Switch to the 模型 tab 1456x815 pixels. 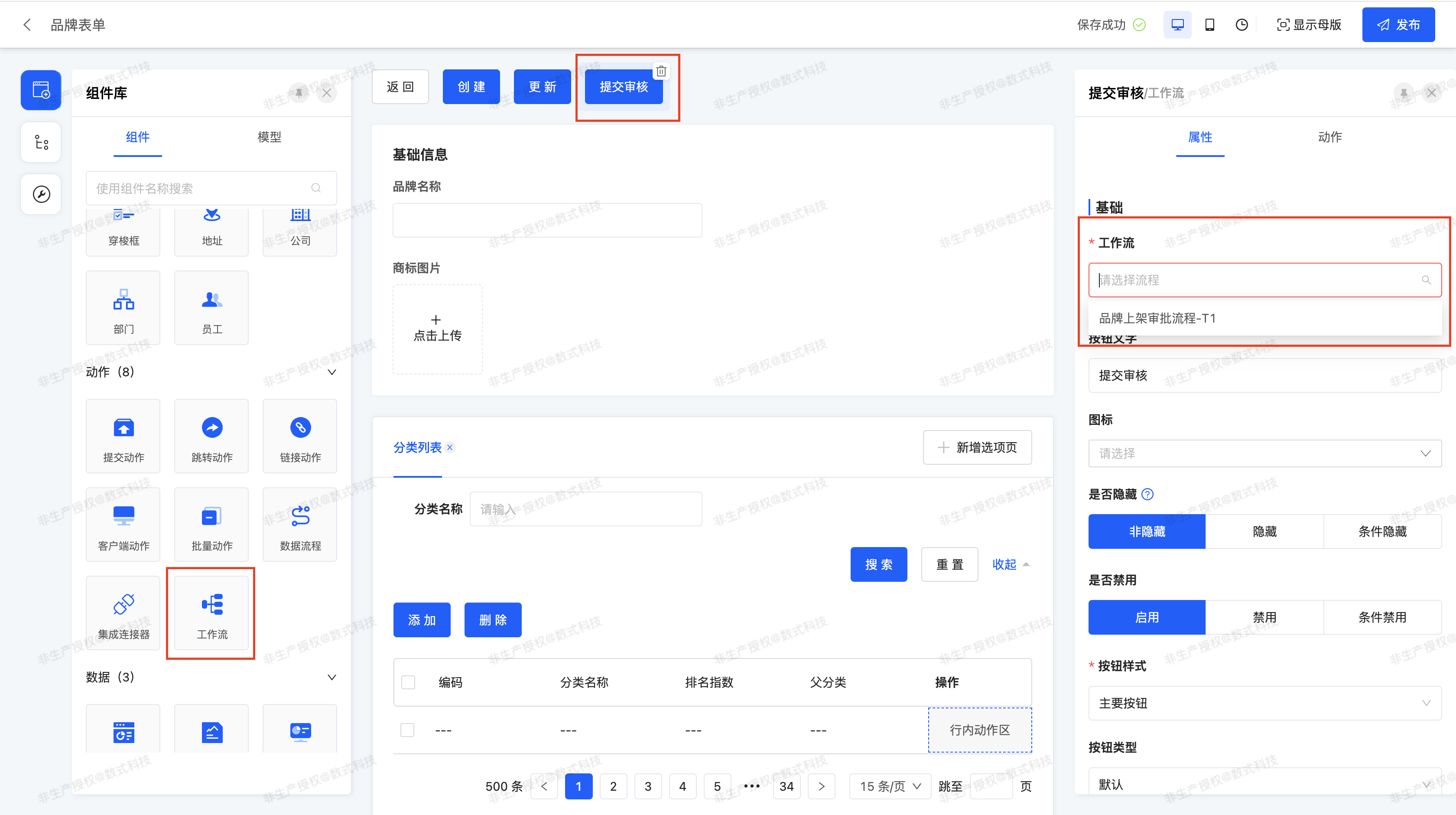tap(269, 137)
